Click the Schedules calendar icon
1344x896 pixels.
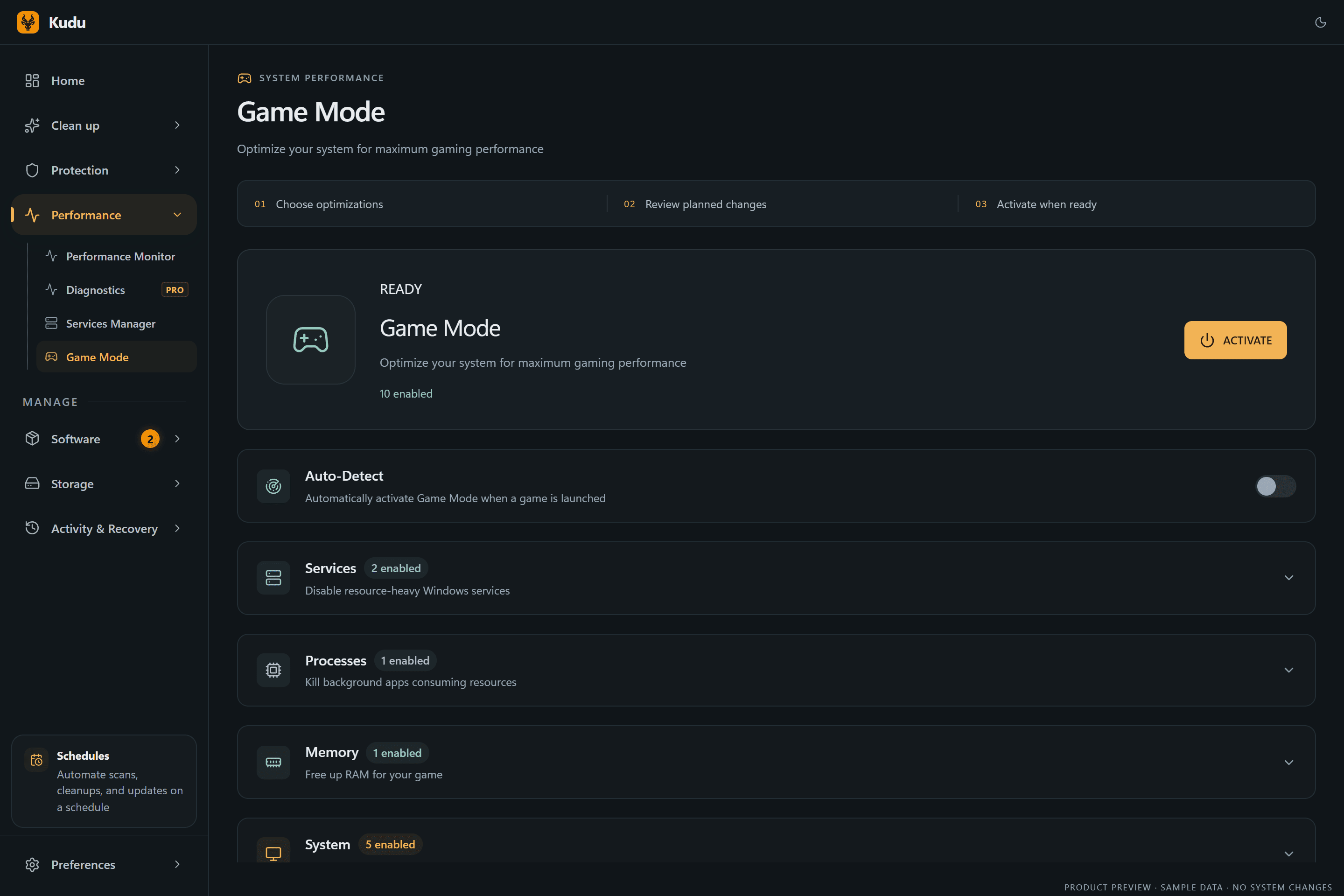click(36, 759)
